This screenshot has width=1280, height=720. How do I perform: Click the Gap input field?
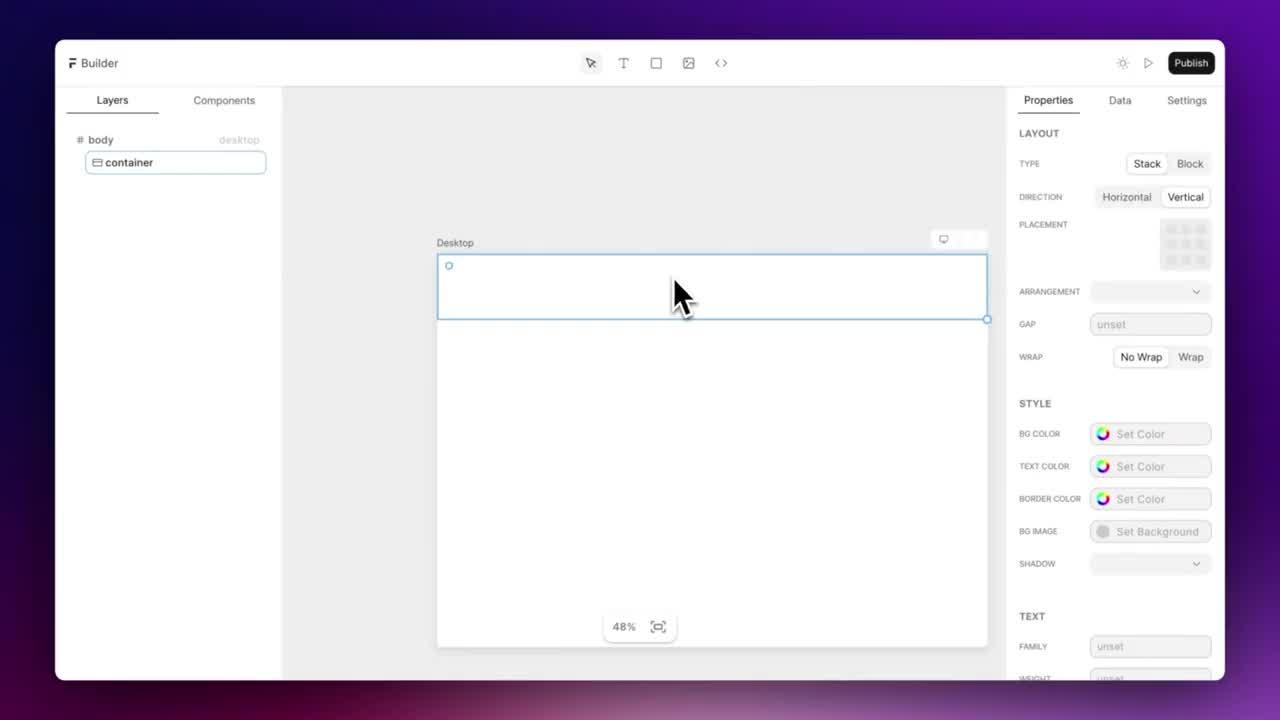coord(1150,324)
